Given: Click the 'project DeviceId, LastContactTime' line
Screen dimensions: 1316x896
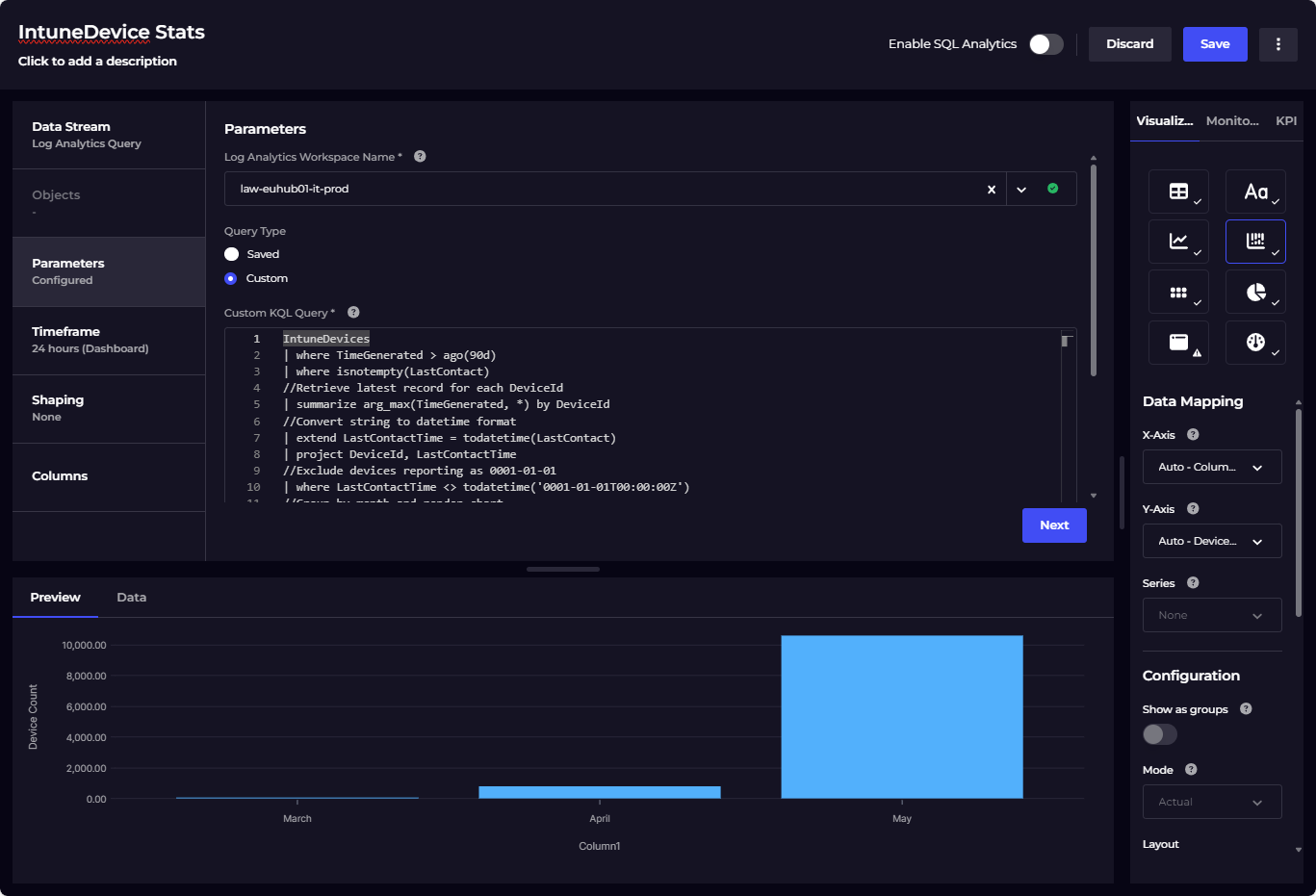Looking at the screenshot, I should click(400, 454).
